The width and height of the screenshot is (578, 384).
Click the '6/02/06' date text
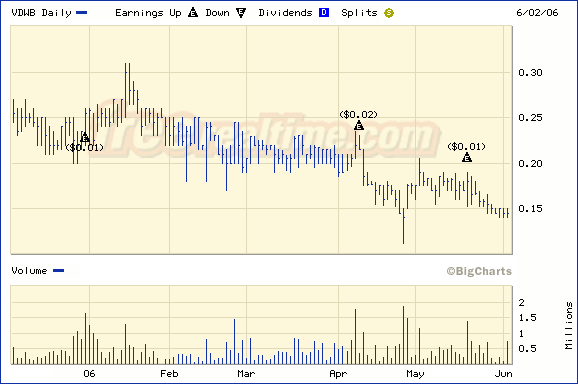[537, 13]
